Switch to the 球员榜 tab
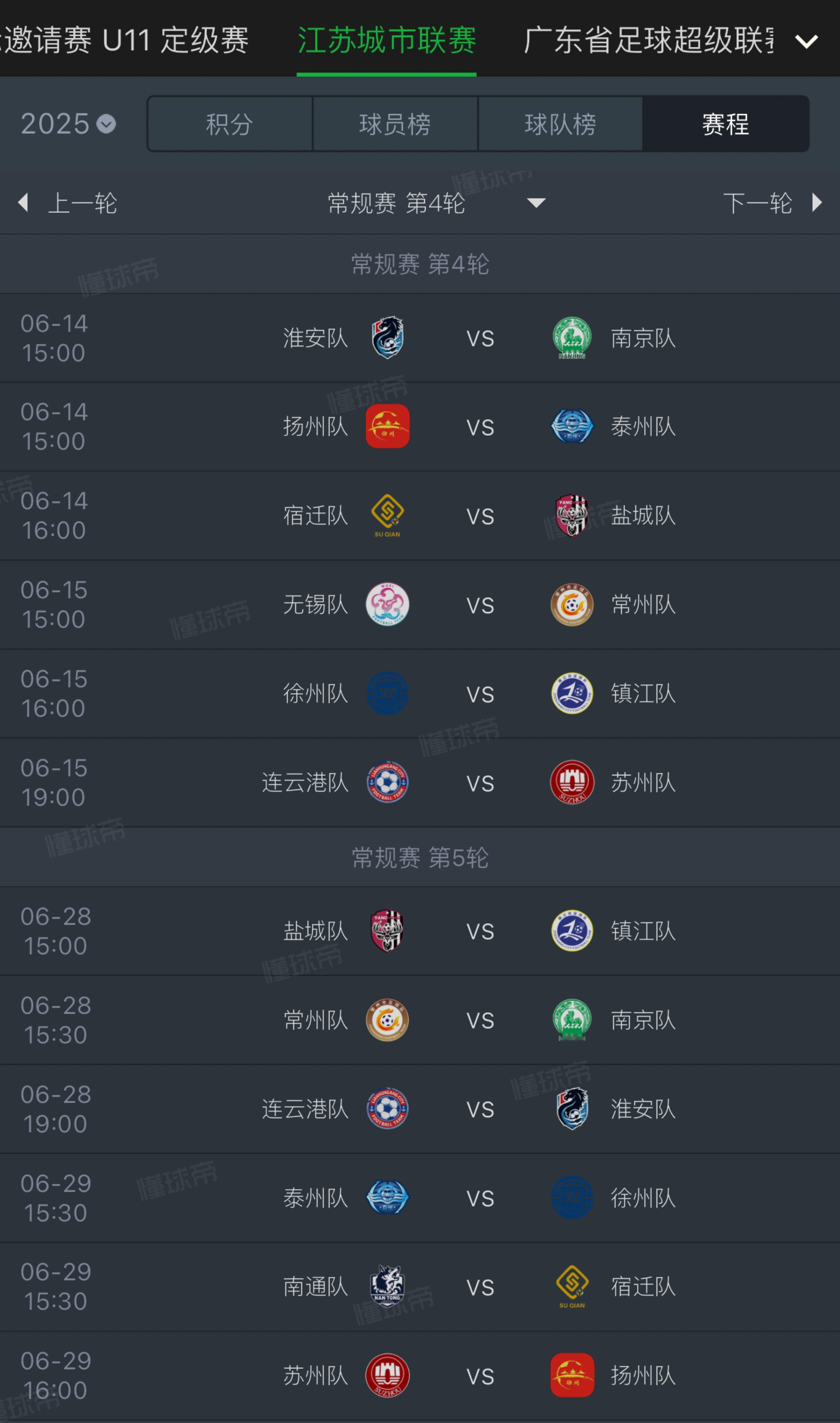Screen dimensions: 840x1423 click(395, 124)
